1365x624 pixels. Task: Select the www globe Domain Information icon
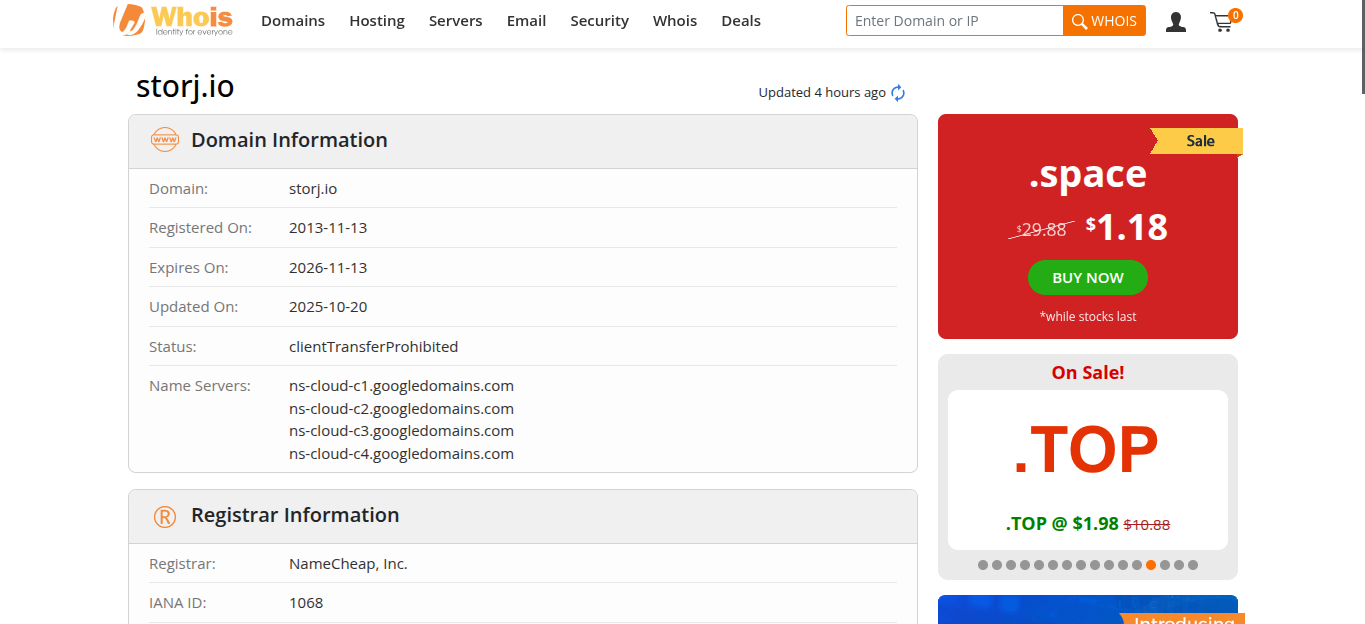coord(165,140)
